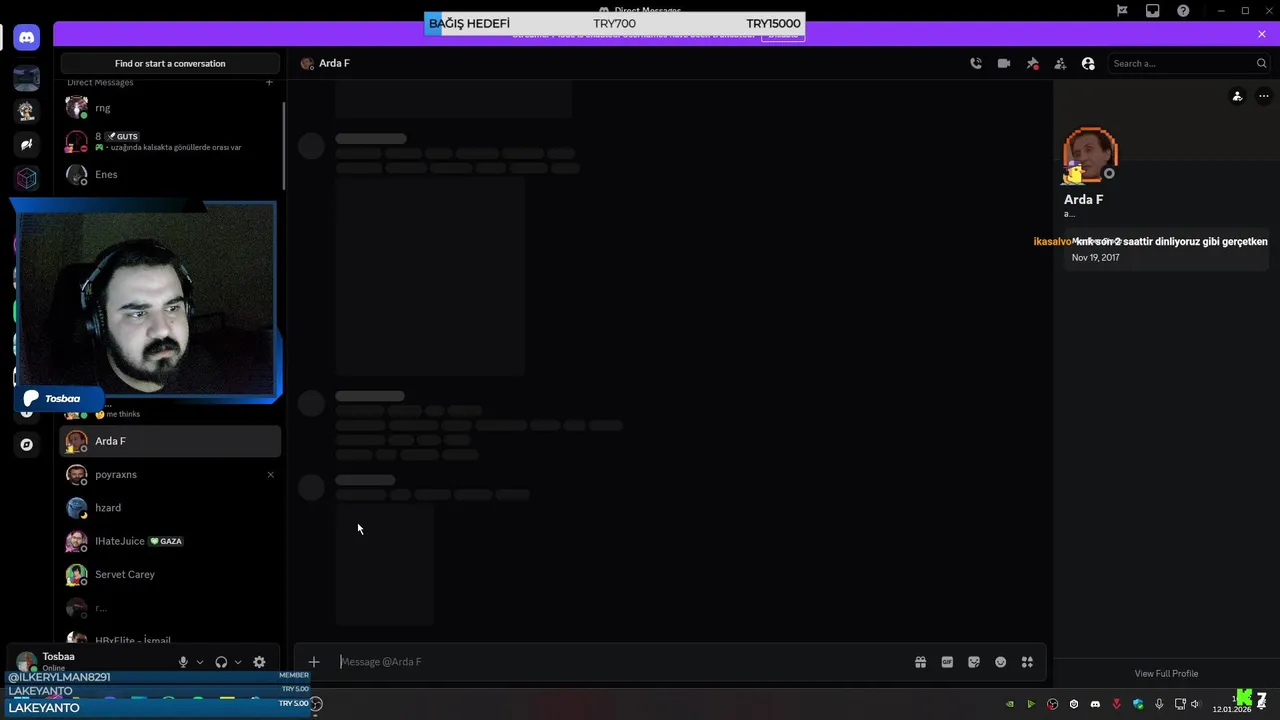Select the Arda F conversation
This screenshot has width=1280, height=720.
tap(170, 441)
